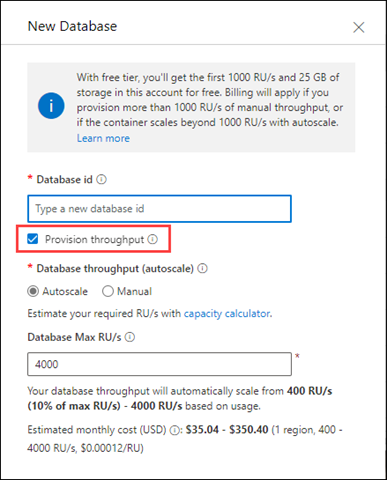Open the Learn more link
This screenshot has height=480, width=387.
coord(103,138)
